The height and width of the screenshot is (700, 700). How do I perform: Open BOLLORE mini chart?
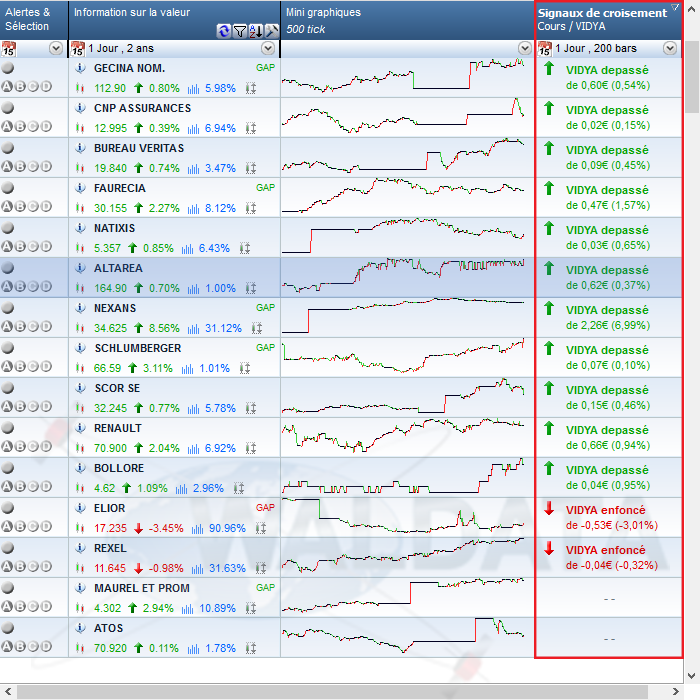(403, 477)
